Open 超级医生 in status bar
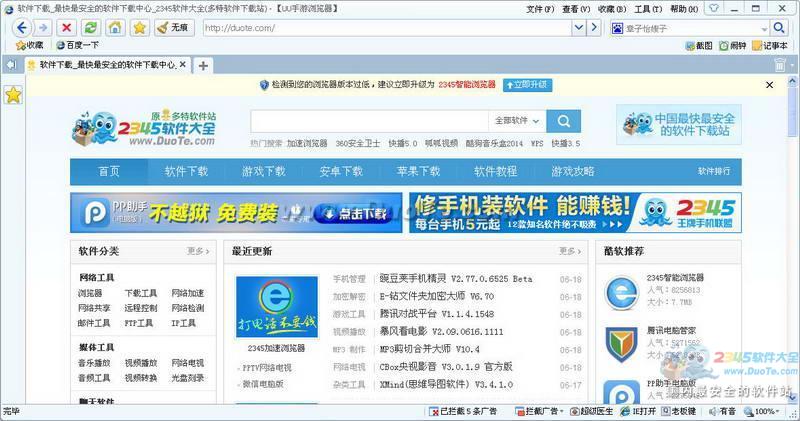 pyautogui.click(x=592, y=411)
